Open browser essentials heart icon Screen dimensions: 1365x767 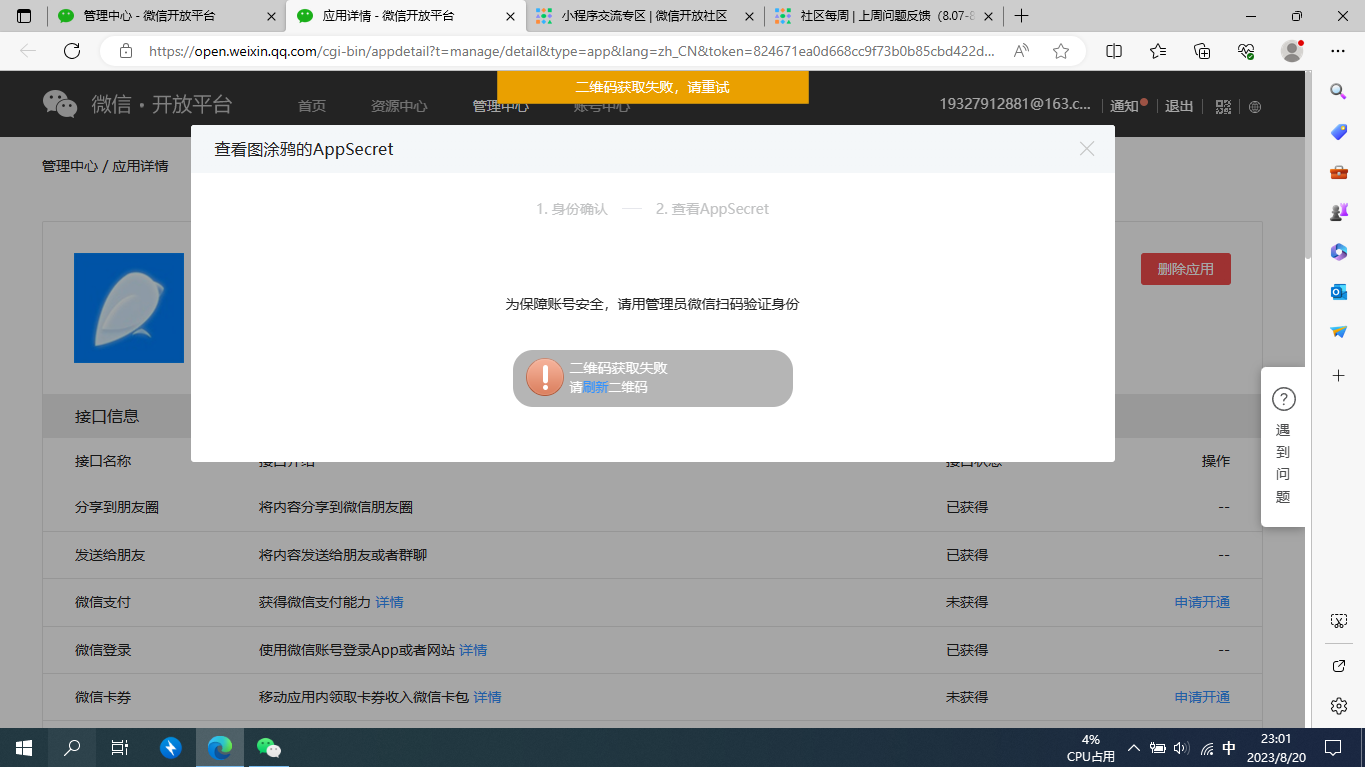pos(1246,51)
